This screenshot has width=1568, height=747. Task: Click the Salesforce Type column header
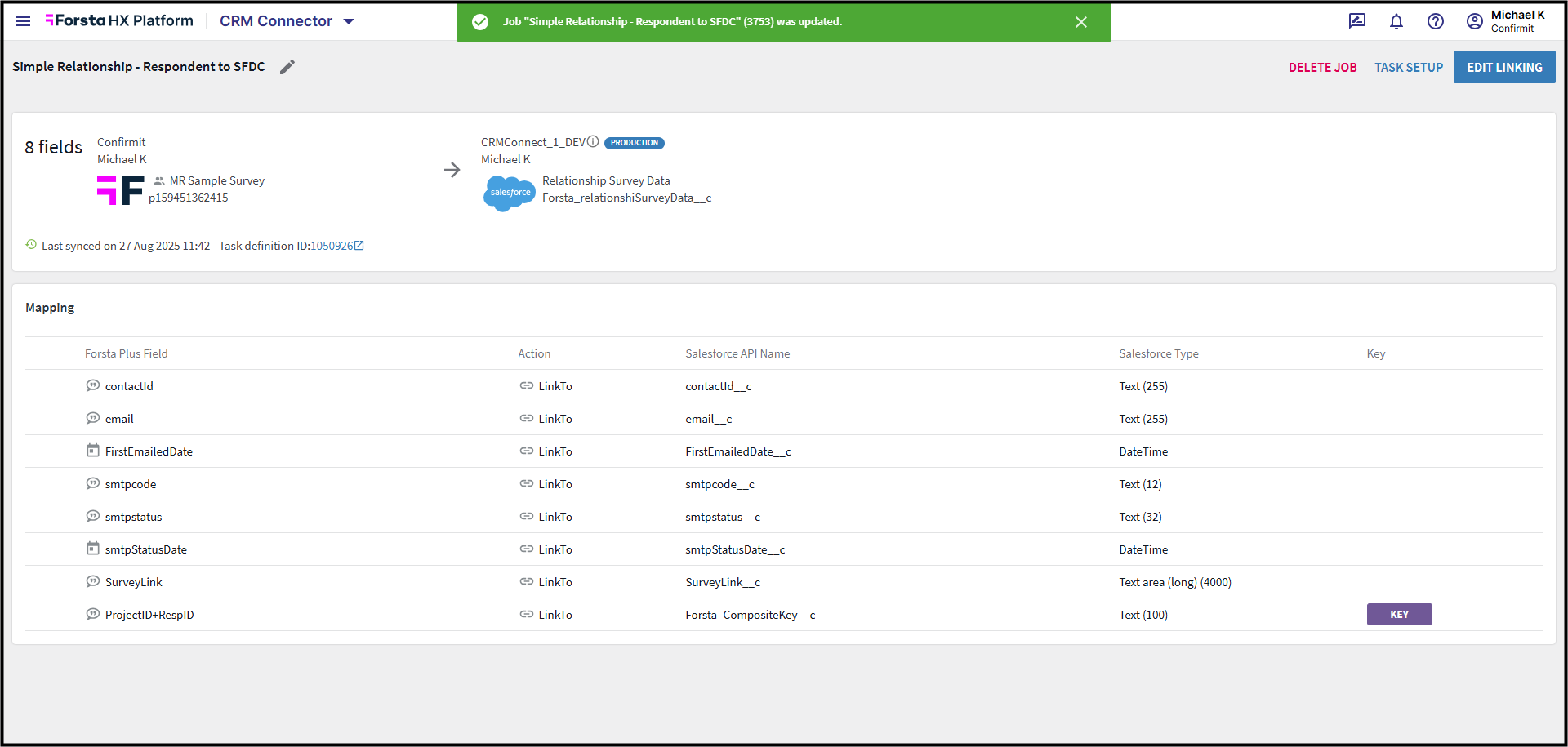coord(1159,353)
